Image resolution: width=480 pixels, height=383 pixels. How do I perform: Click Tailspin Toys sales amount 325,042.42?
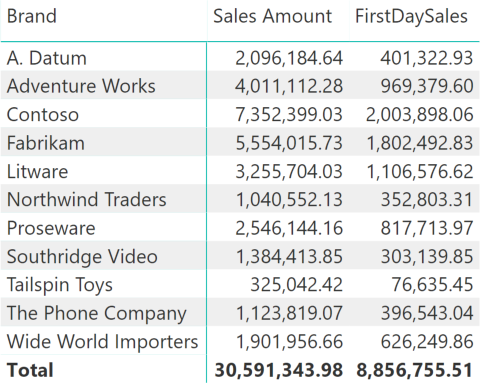296,285
